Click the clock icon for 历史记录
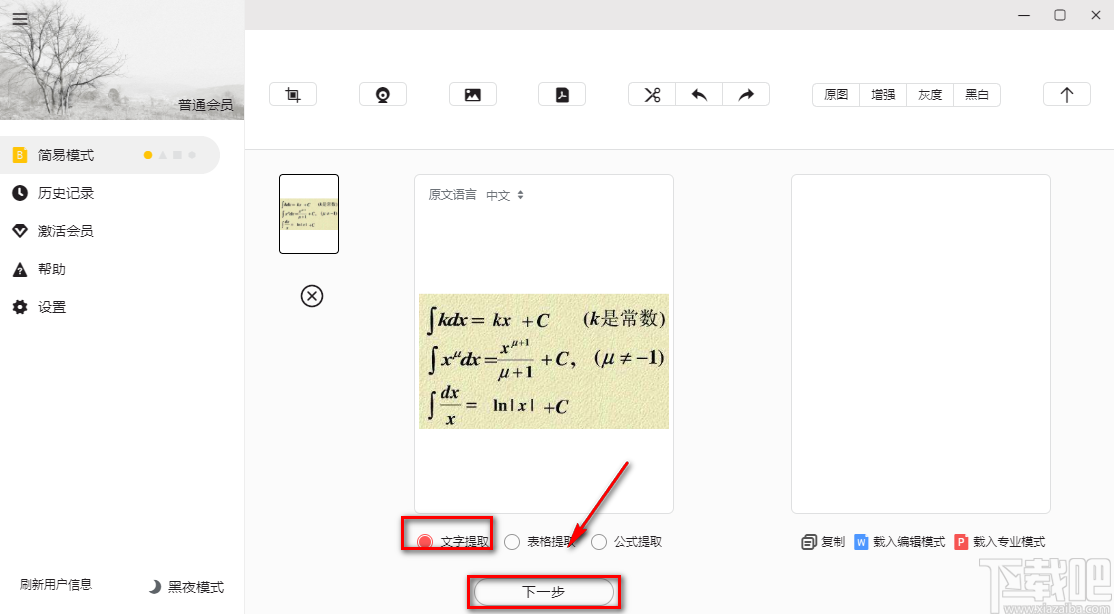1114x614 pixels. pos(20,193)
